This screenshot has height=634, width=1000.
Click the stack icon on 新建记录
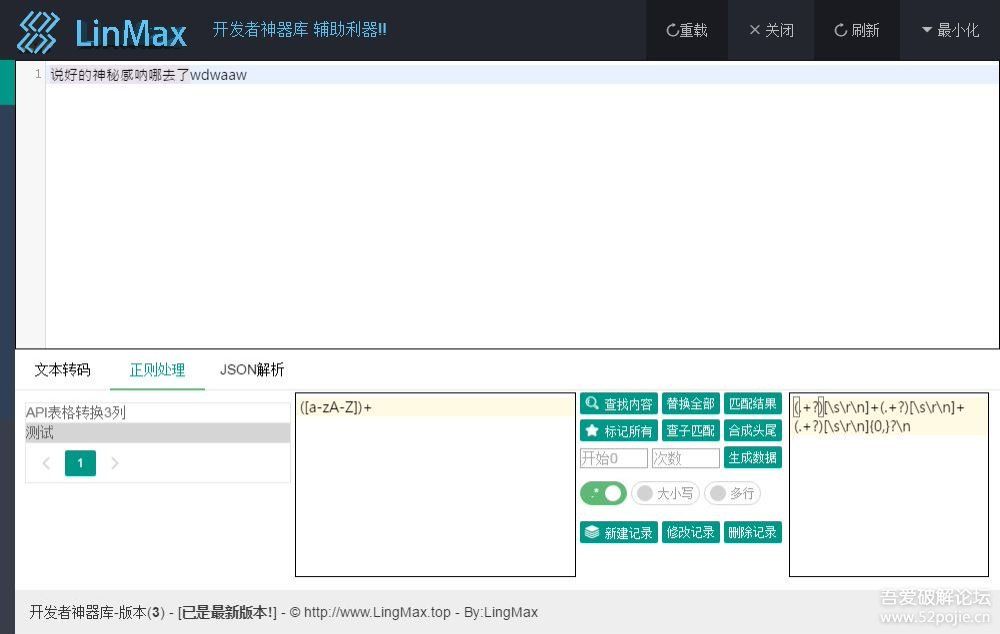592,532
